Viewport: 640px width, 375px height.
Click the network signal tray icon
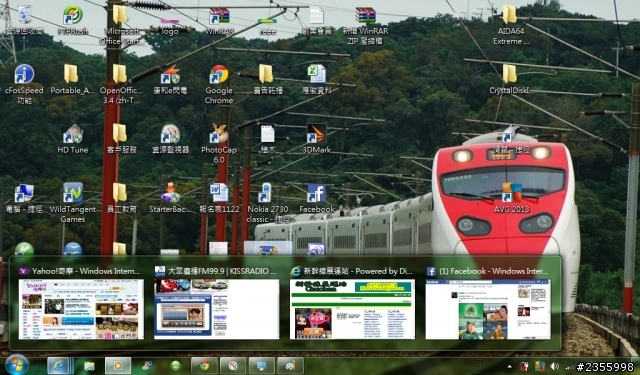(569, 366)
